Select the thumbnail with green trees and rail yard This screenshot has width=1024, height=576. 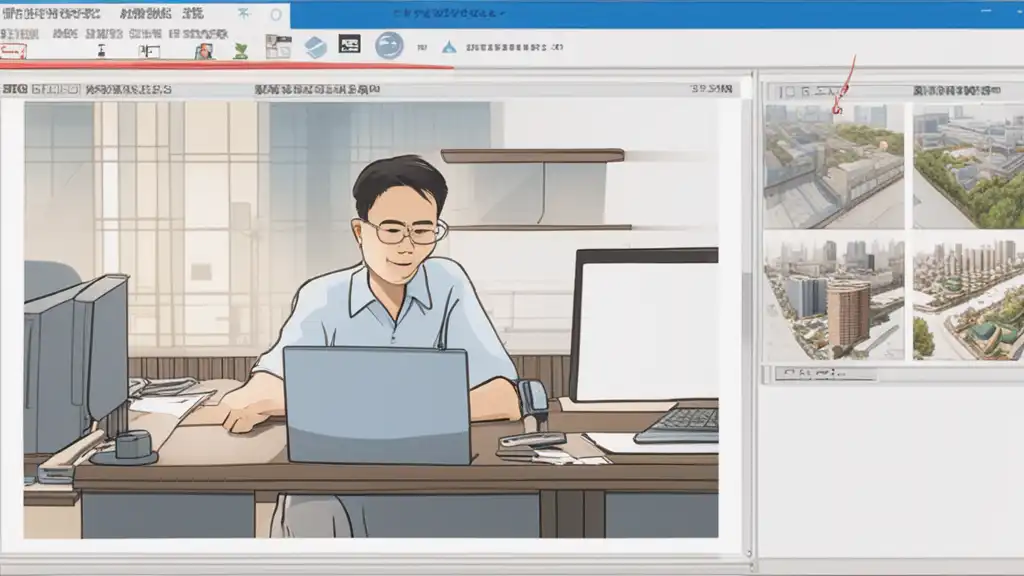(x=968, y=166)
